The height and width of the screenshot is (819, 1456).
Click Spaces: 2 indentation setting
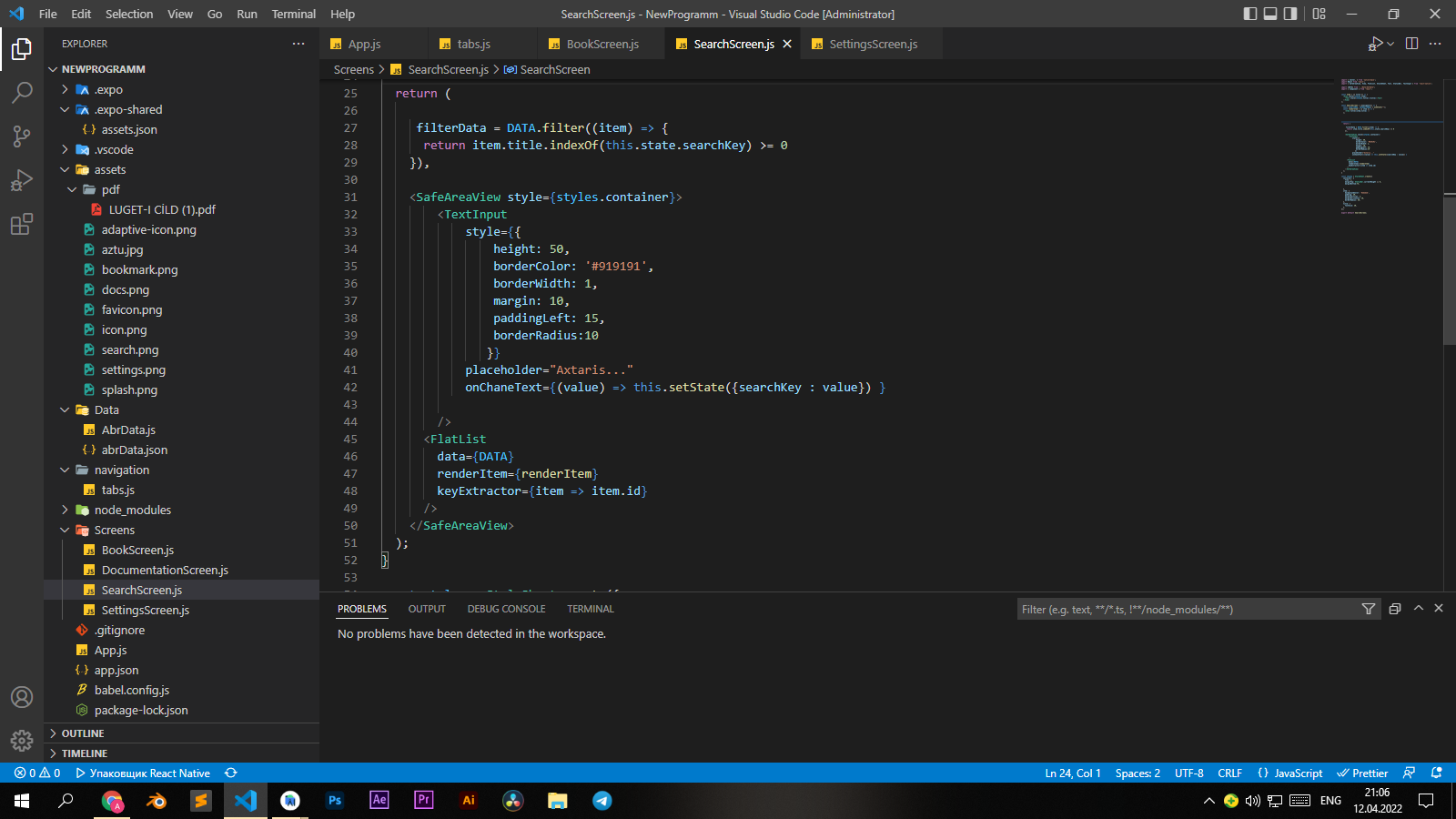pos(1137,773)
